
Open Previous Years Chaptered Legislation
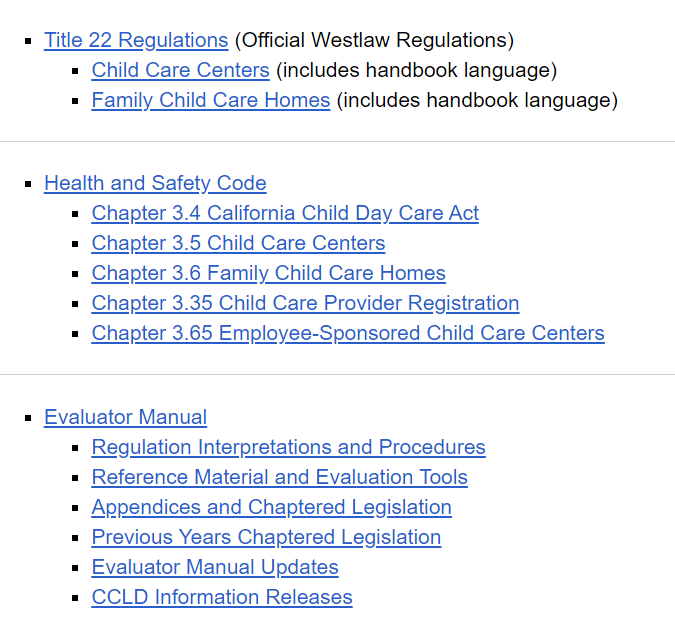pyautogui.click(x=266, y=538)
